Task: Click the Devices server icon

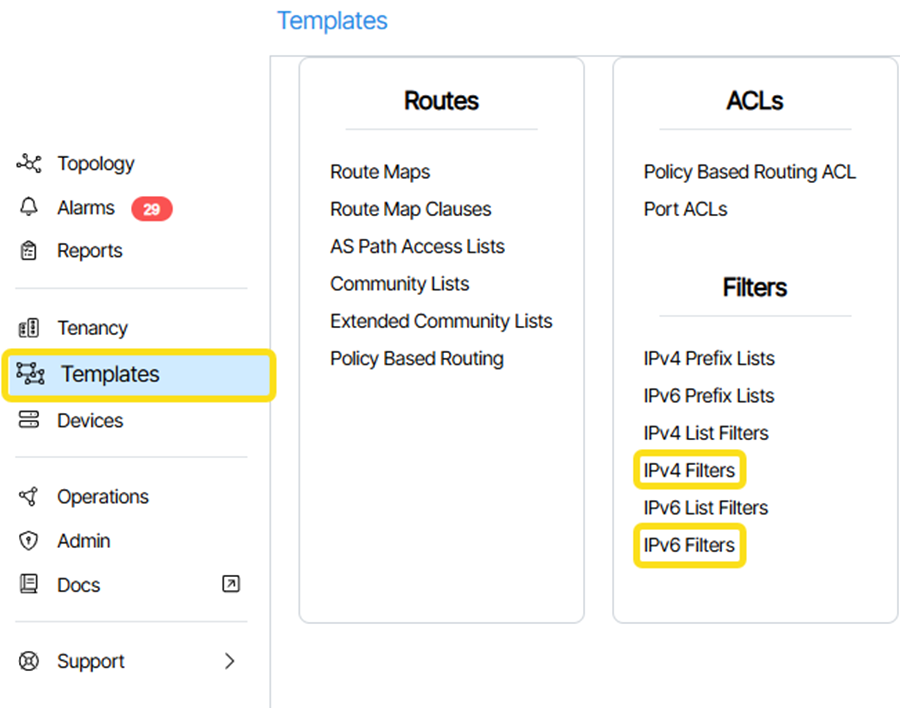Action: click(28, 421)
